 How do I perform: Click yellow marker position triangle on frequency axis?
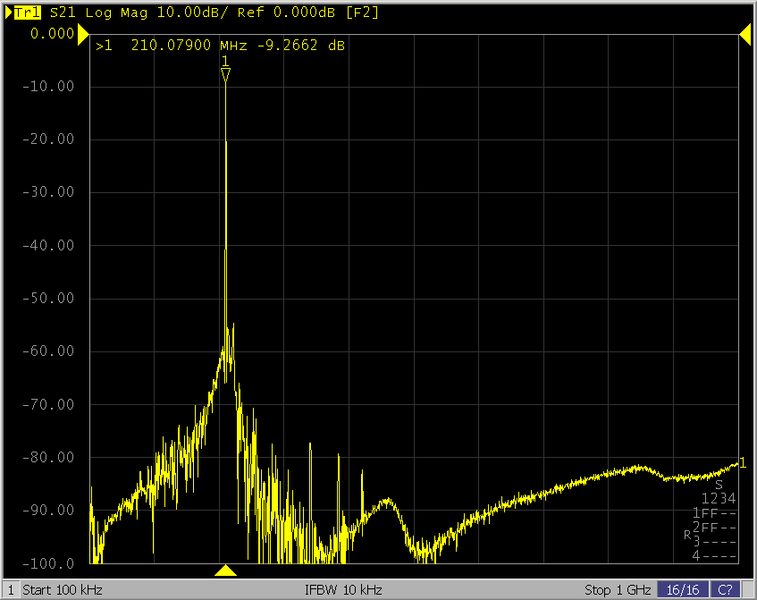[226, 571]
